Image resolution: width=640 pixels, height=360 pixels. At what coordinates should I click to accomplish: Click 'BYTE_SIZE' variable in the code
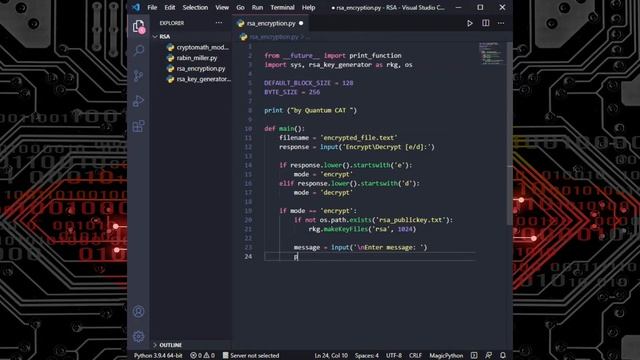(281, 92)
